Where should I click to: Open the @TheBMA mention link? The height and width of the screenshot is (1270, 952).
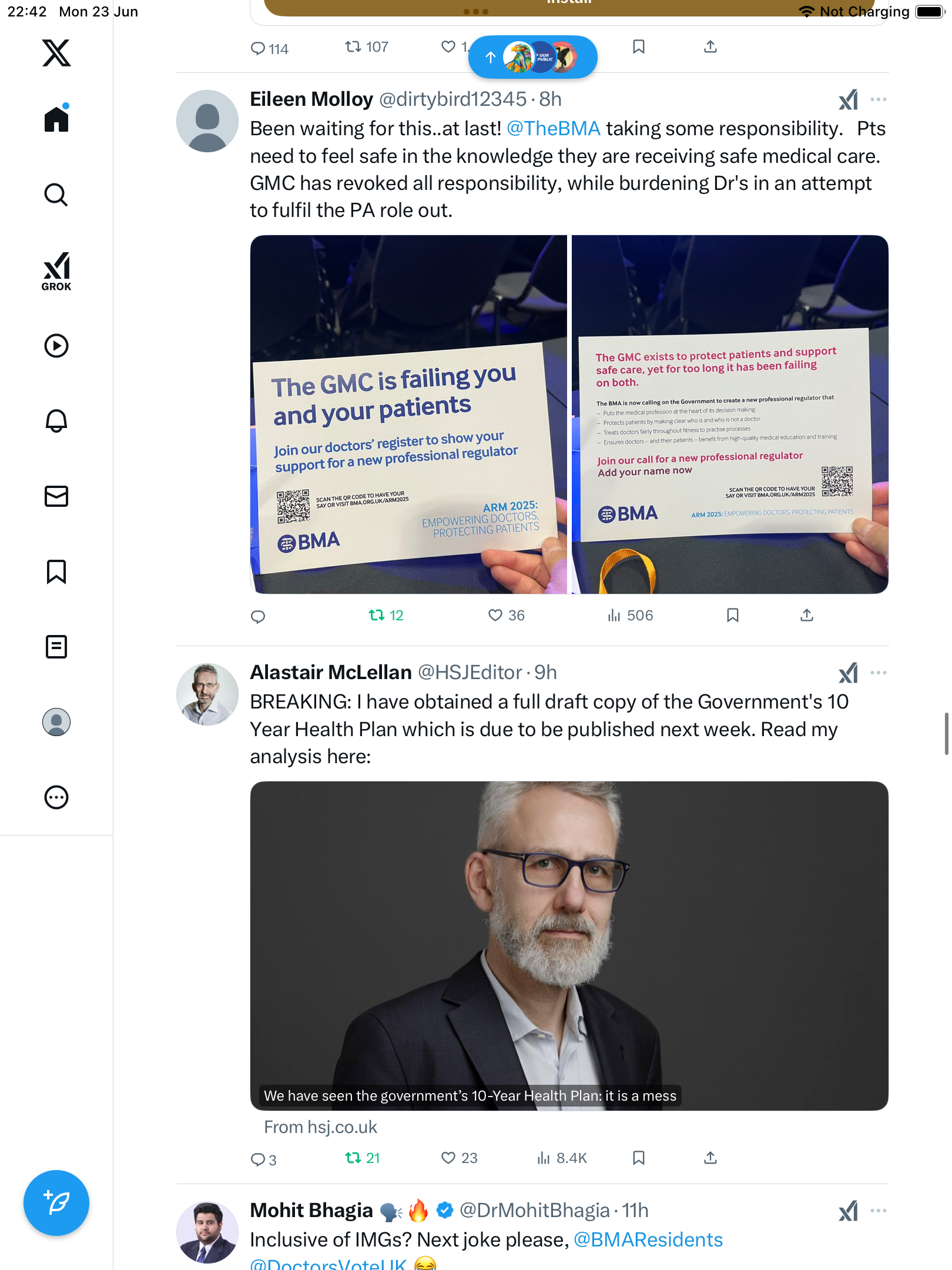(554, 129)
